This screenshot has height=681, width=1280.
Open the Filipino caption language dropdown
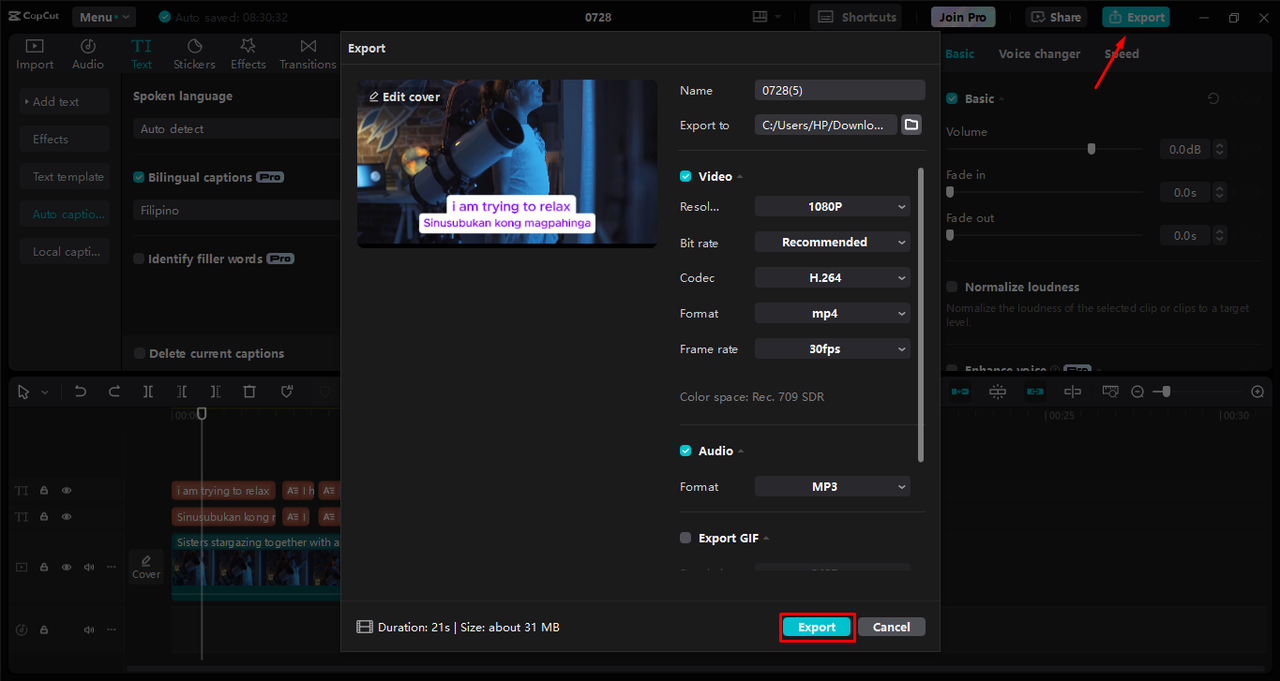236,211
